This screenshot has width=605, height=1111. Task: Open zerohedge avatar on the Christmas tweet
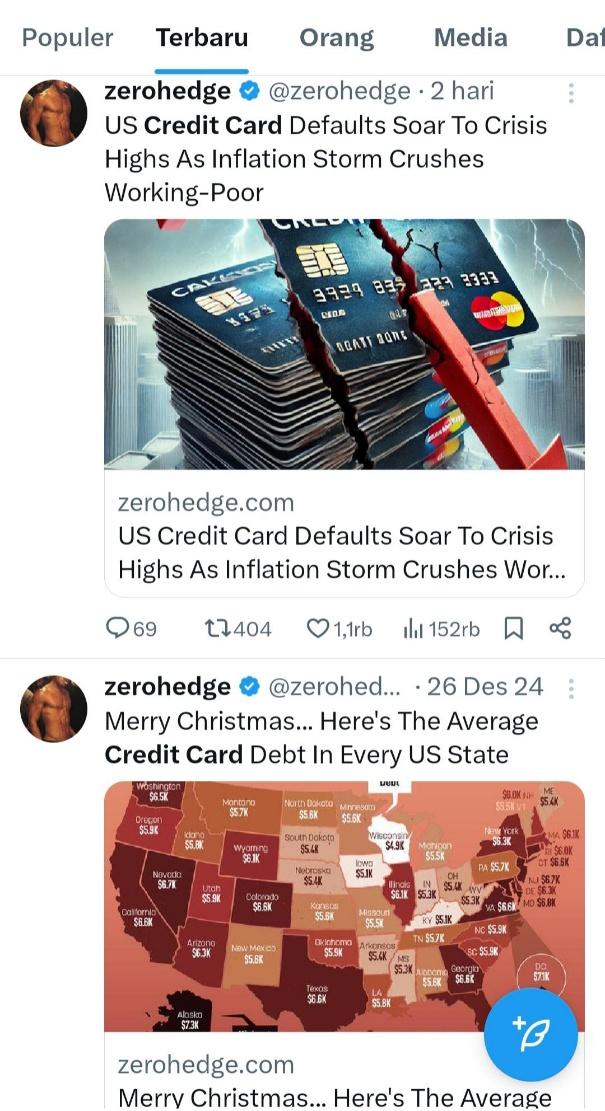[x=54, y=709]
